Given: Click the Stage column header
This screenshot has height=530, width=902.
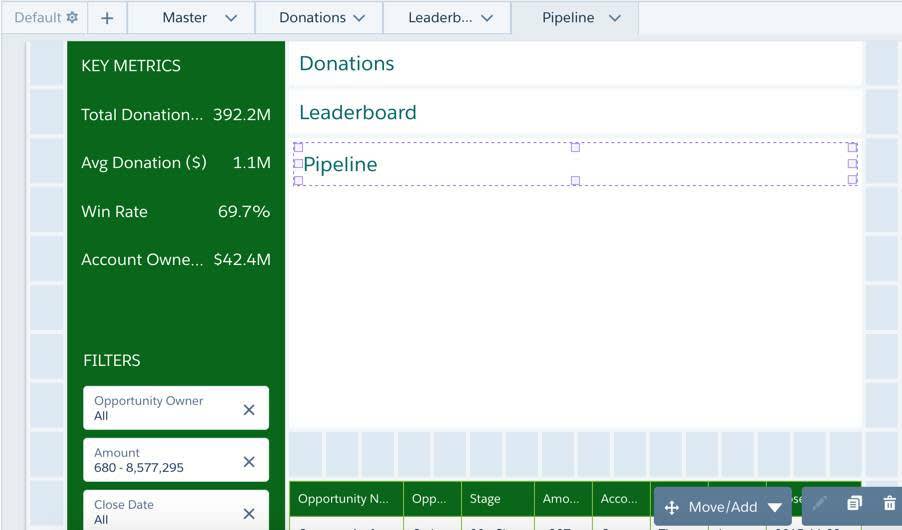Looking at the screenshot, I should [x=498, y=499].
